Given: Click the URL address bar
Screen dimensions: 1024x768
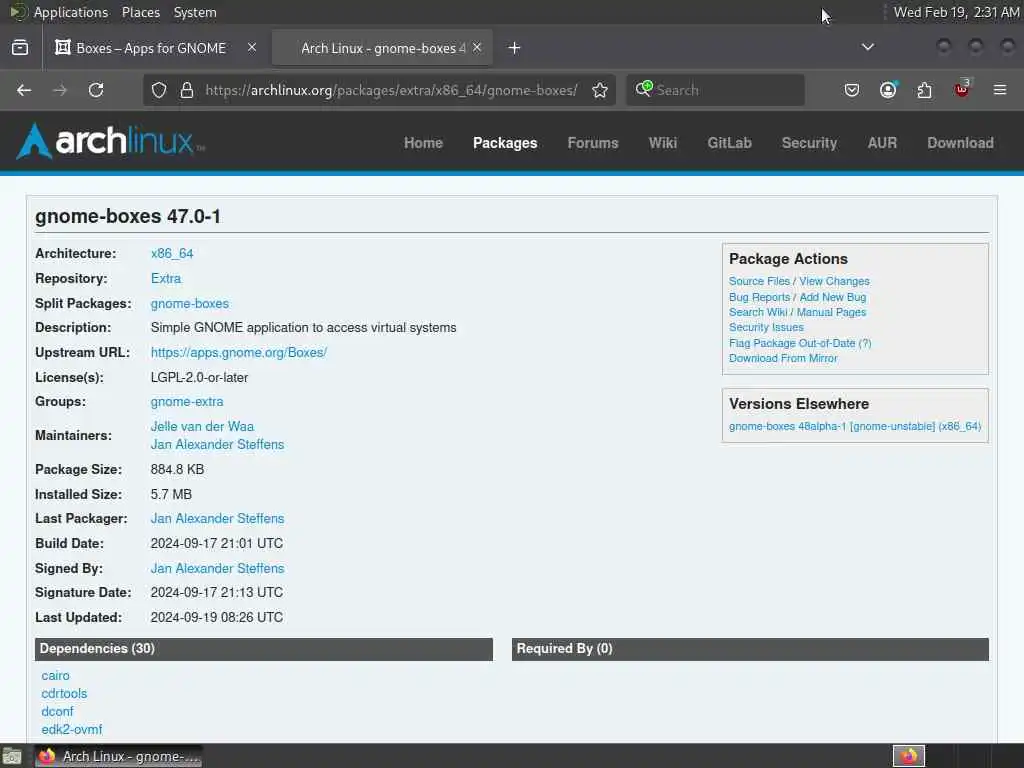Looking at the screenshot, I should pyautogui.click(x=391, y=90).
